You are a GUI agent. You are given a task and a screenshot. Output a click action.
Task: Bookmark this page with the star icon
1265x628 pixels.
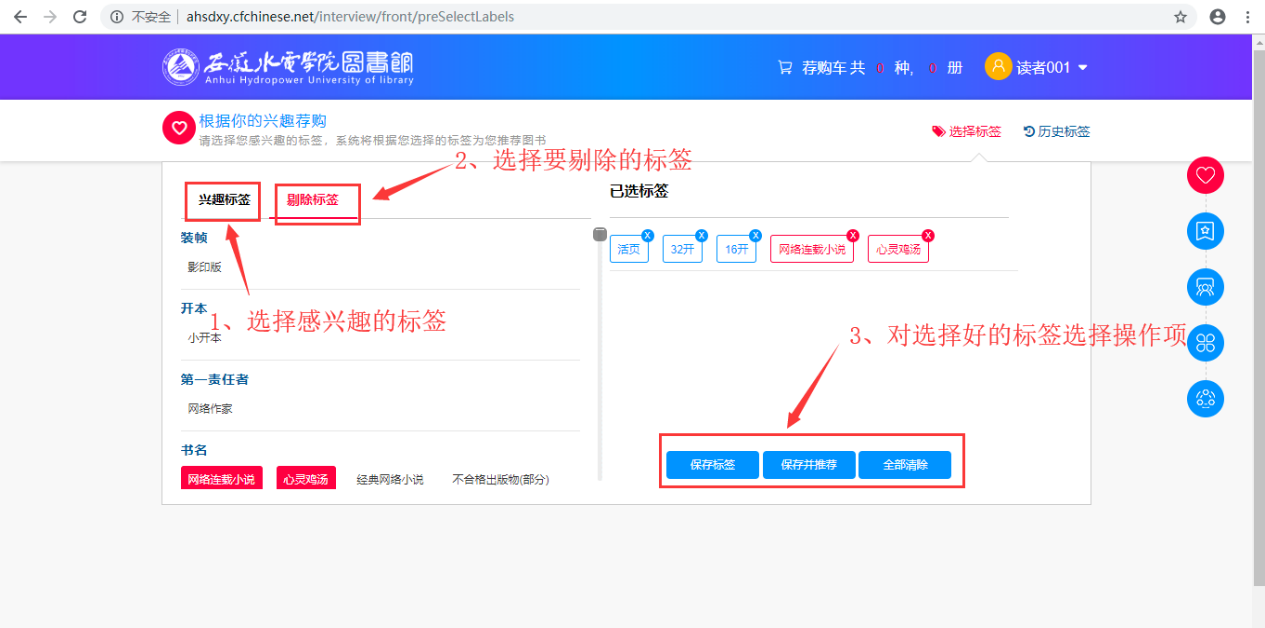coord(1180,17)
